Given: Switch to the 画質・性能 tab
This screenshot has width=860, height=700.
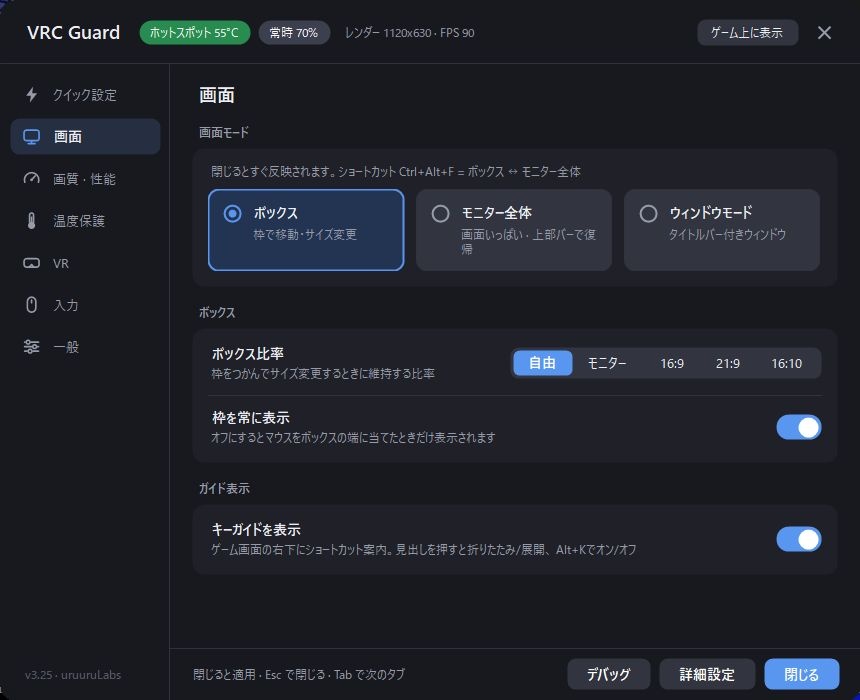Looking at the screenshot, I should pos(86,178).
